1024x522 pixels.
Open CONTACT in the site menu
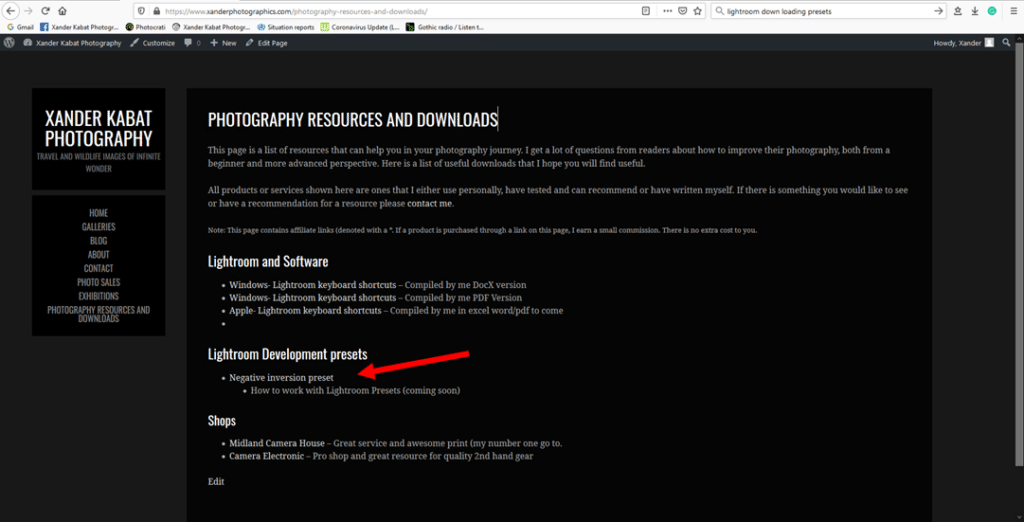pos(99,268)
